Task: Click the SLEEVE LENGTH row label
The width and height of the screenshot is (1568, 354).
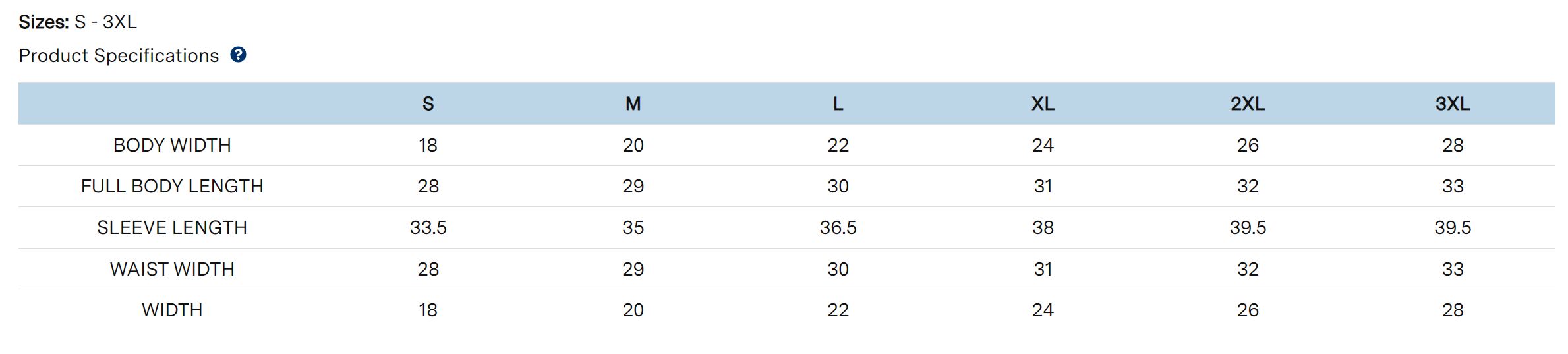Action: pyautogui.click(x=172, y=228)
